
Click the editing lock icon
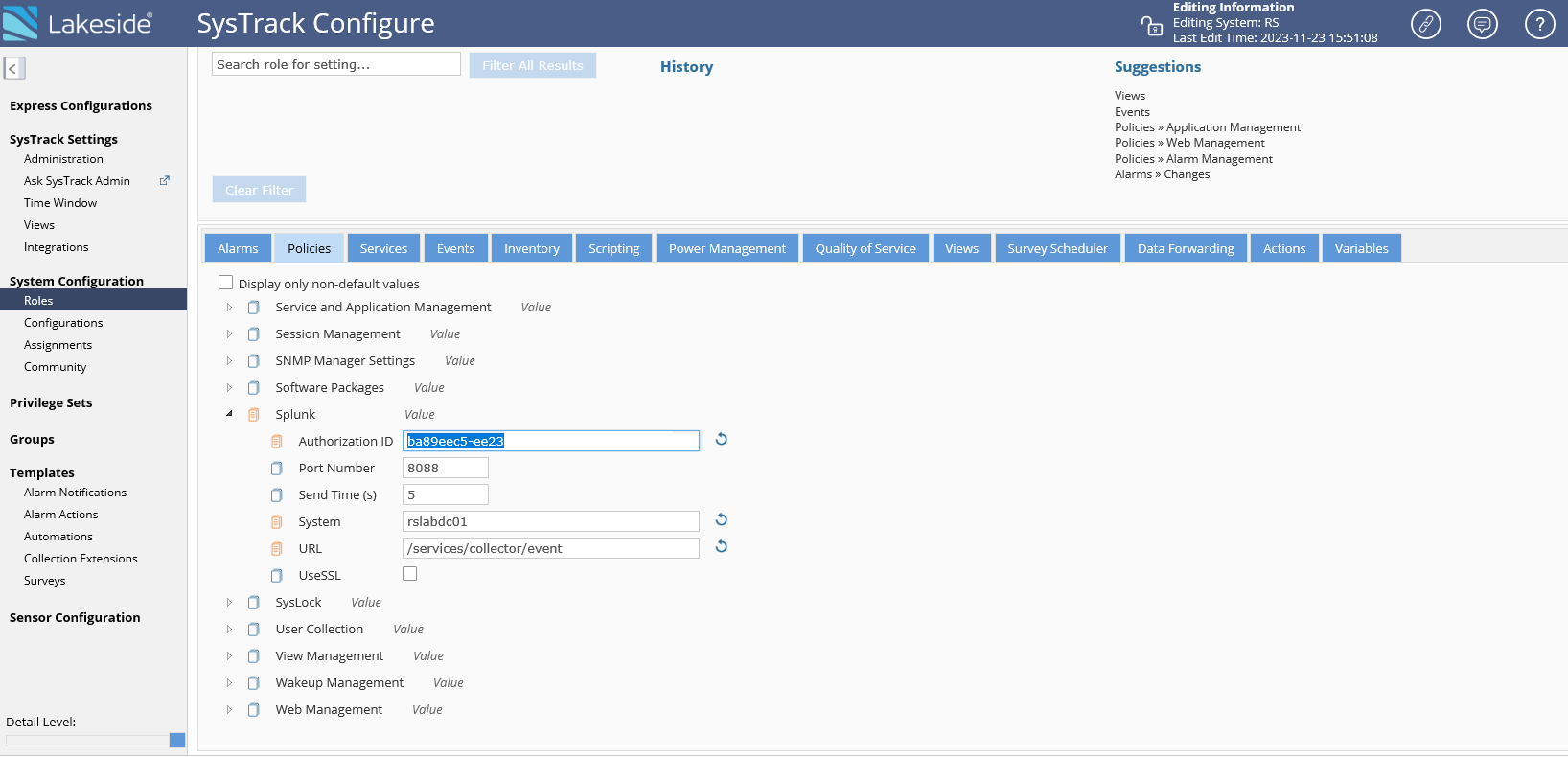point(1151,26)
